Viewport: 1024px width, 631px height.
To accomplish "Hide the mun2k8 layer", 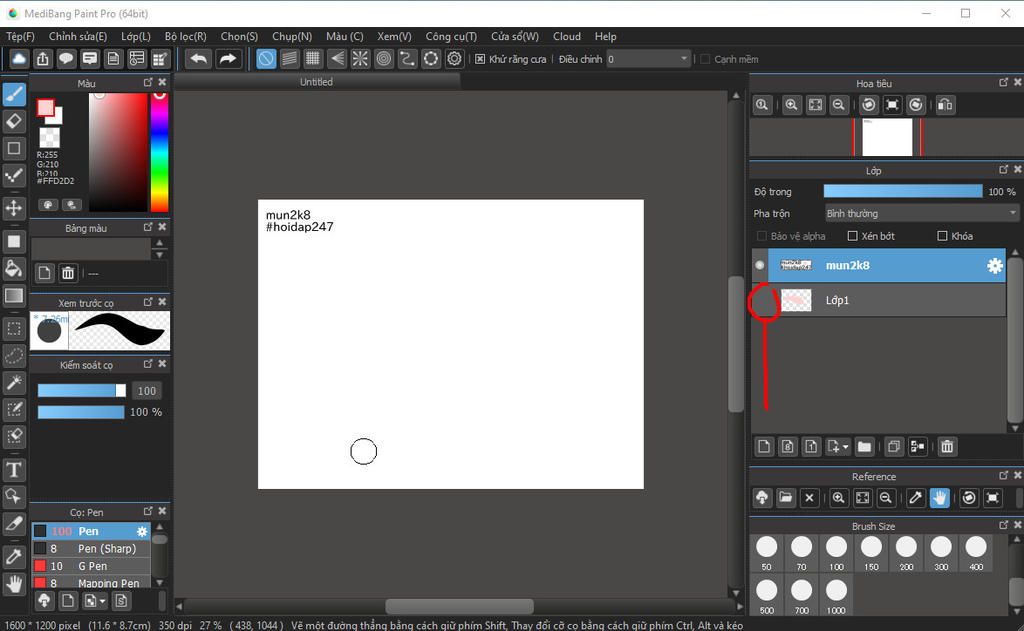I will click(x=760, y=265).
